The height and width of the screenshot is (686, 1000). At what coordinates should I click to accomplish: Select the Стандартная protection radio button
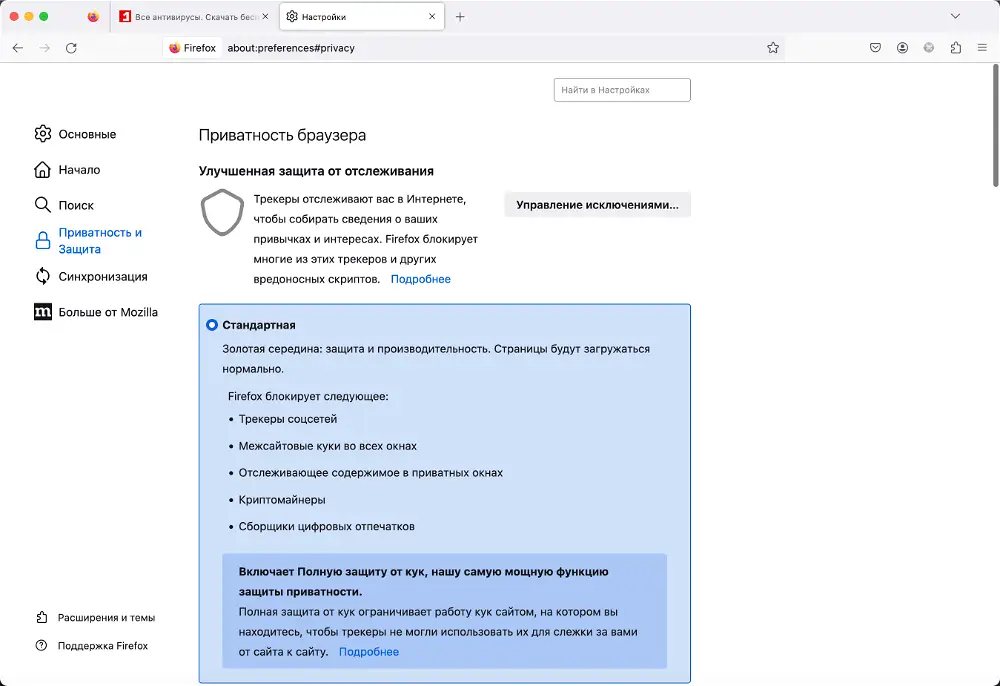tap(212, 325)
